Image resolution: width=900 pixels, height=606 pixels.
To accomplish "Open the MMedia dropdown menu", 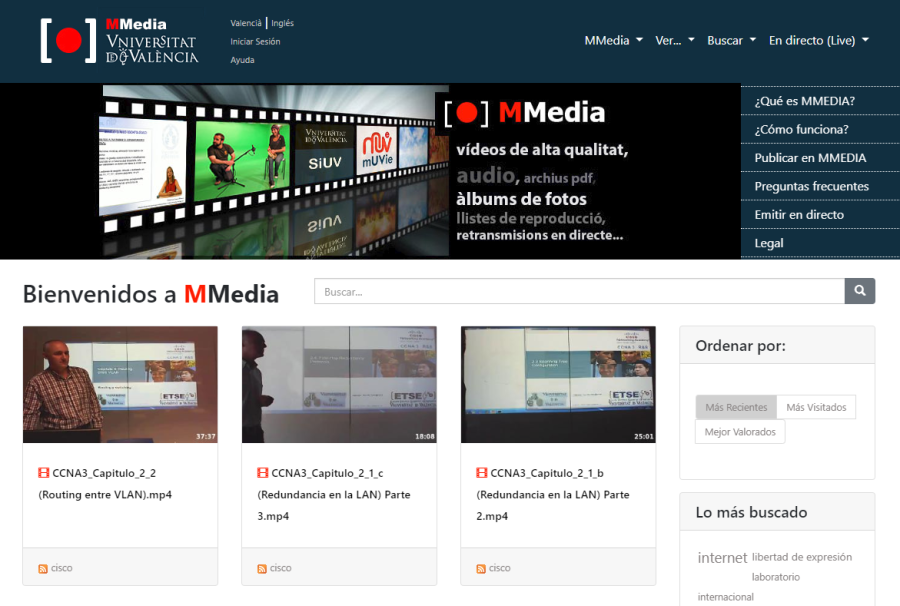I will (613, 40).
